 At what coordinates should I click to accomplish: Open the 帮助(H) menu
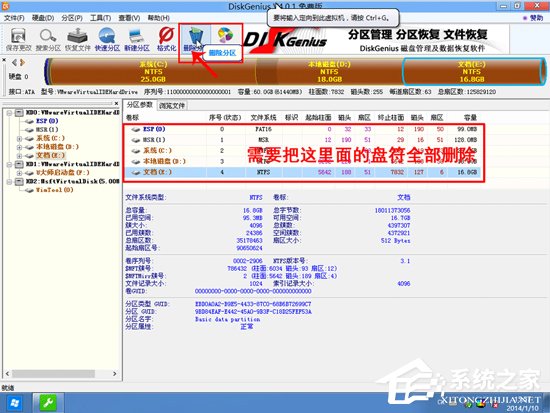click(x=158, y=18)
